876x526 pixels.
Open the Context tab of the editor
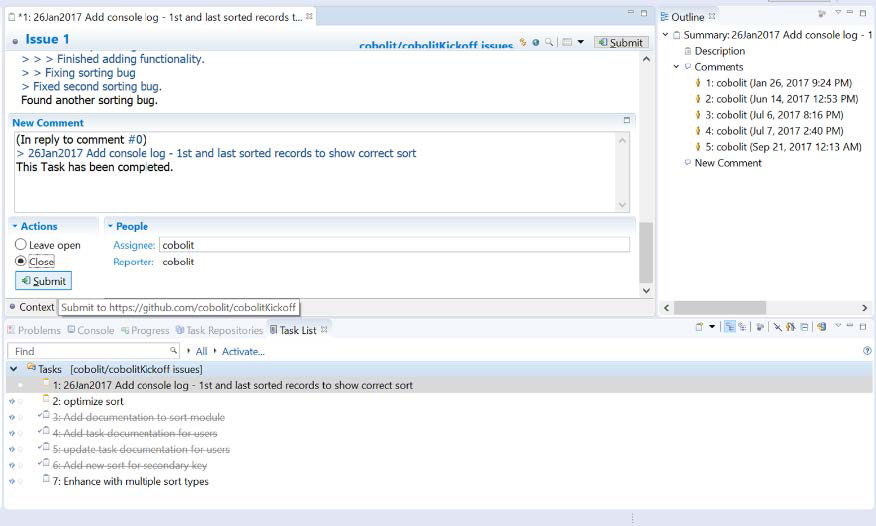click(x=32, y=307)
